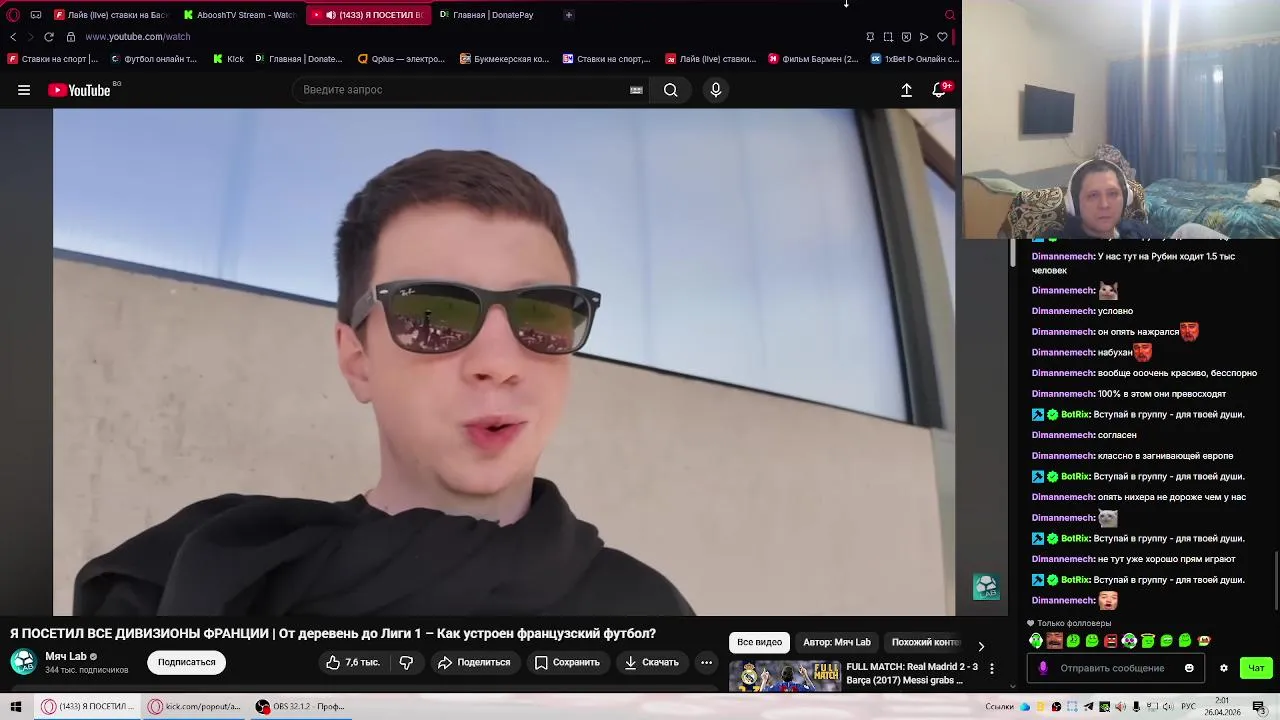This screenshot has width=1280, height=720.
Task: Open the Real Madrid 2-3 Barça video thumbnail
Action: [785, 676]
